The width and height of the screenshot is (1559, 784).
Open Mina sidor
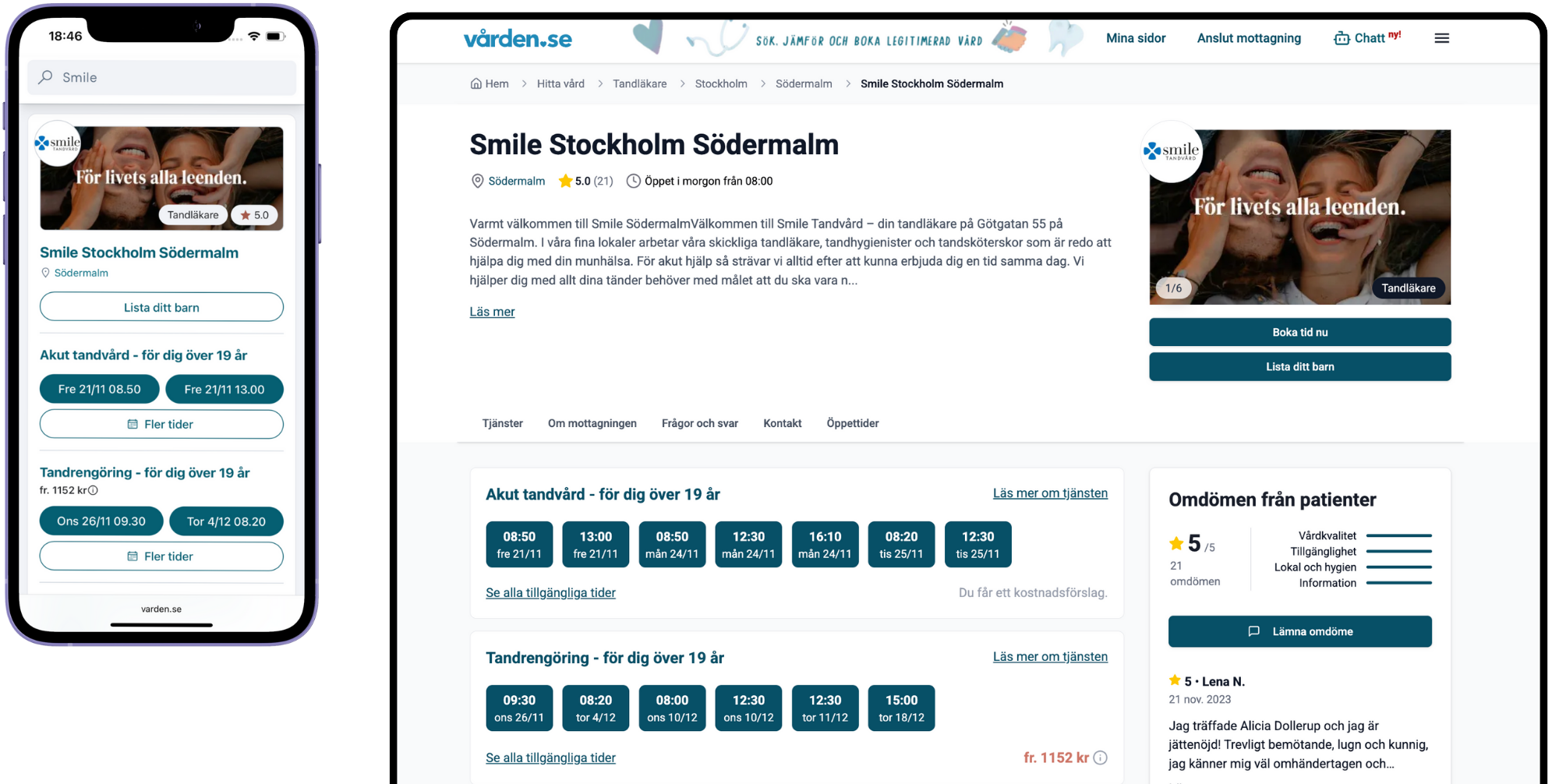pos(1136,37)
